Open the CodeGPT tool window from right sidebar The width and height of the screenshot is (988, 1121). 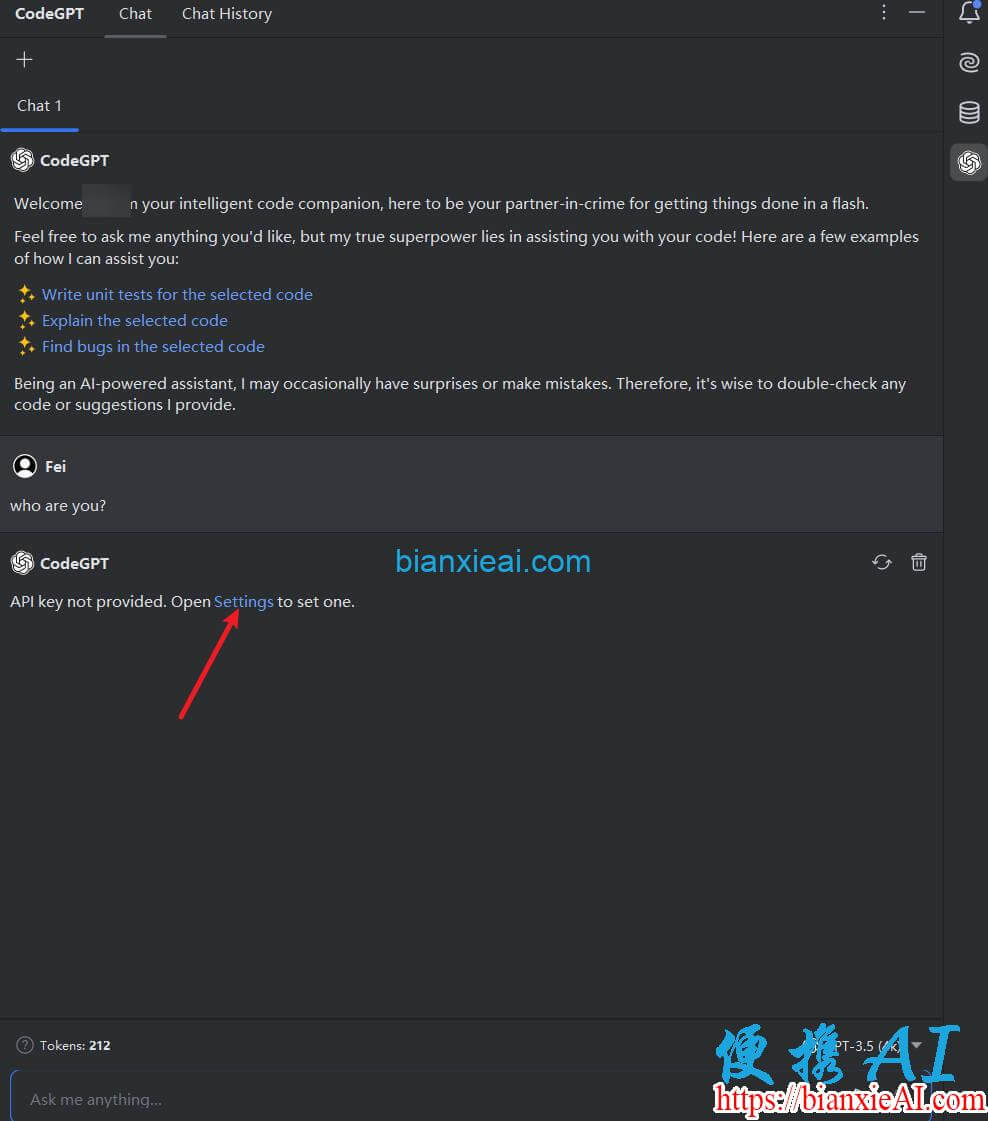point(966,161)
